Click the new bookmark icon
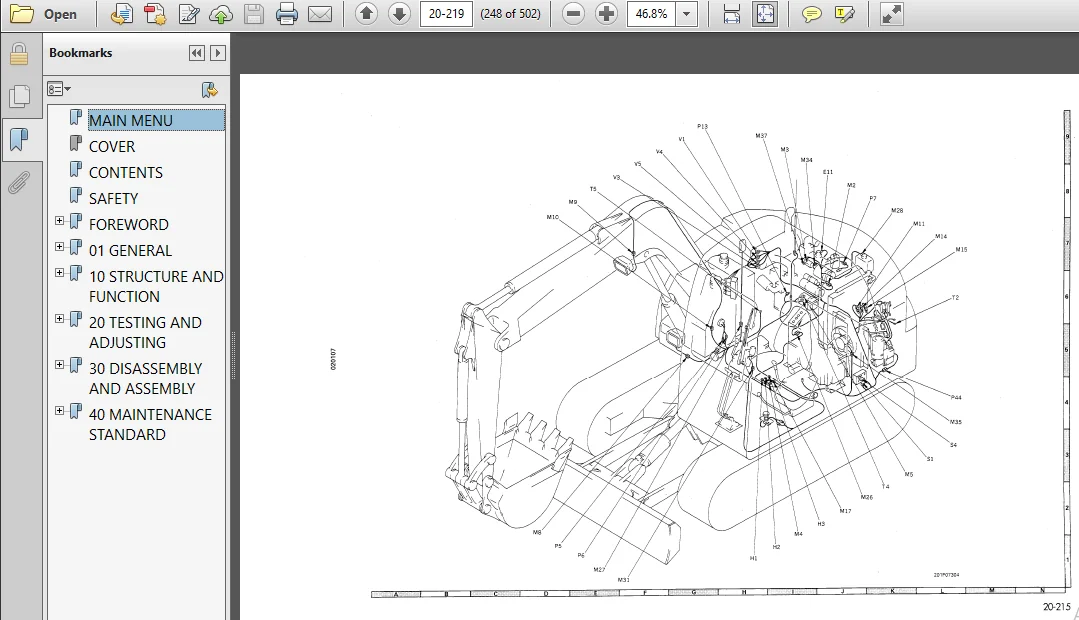Screen dimensions: 1079x620 tap(209, 89)
